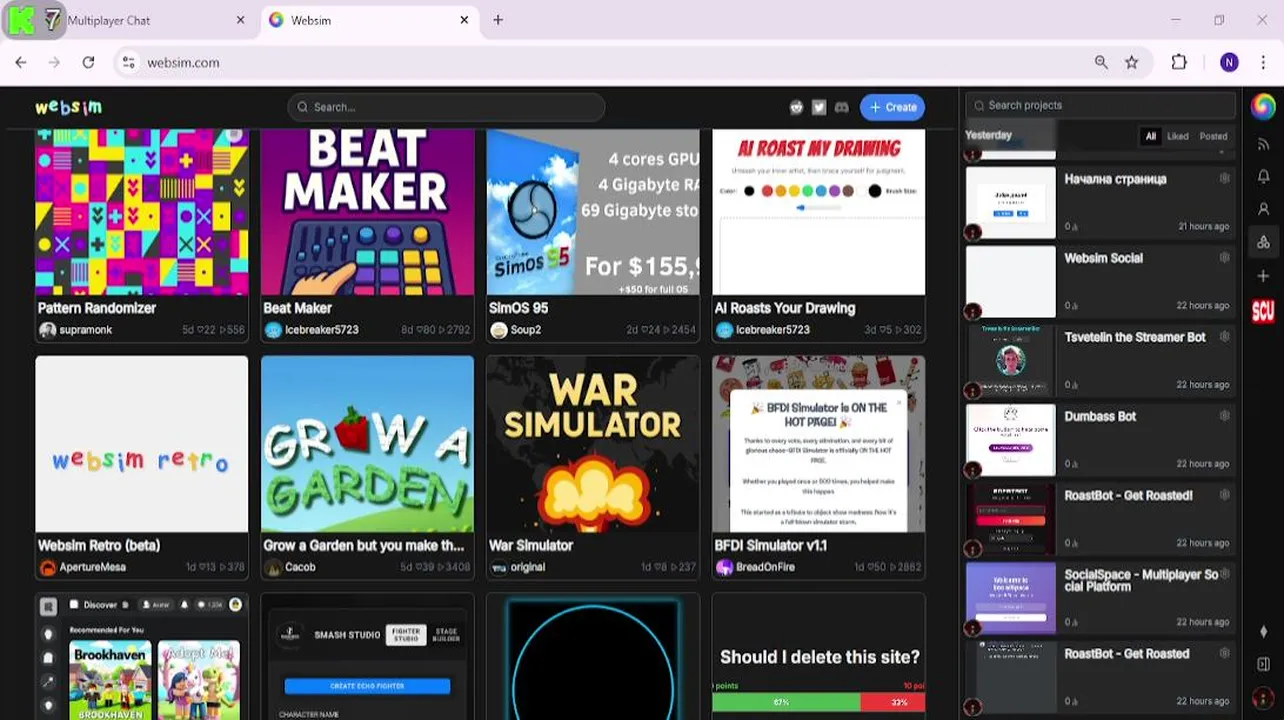Select the Posted projects filter tab

pos(1213,136)
